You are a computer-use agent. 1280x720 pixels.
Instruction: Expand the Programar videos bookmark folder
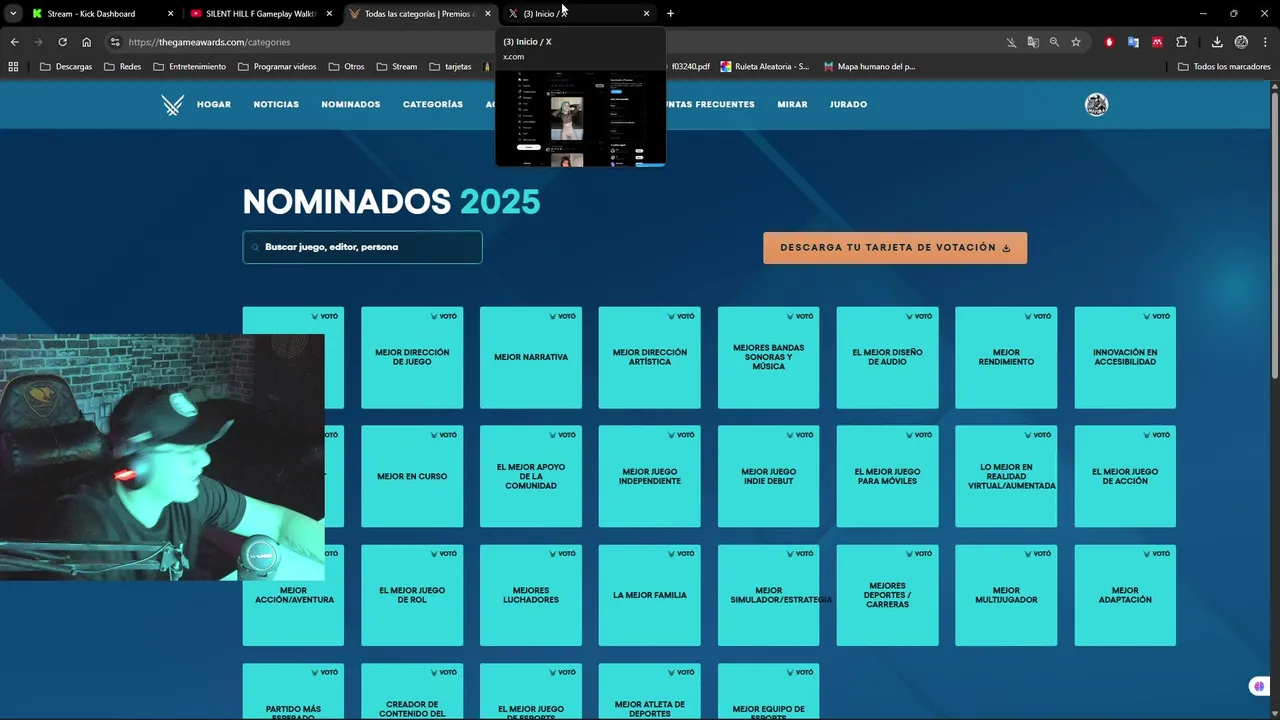pos(277,67)
